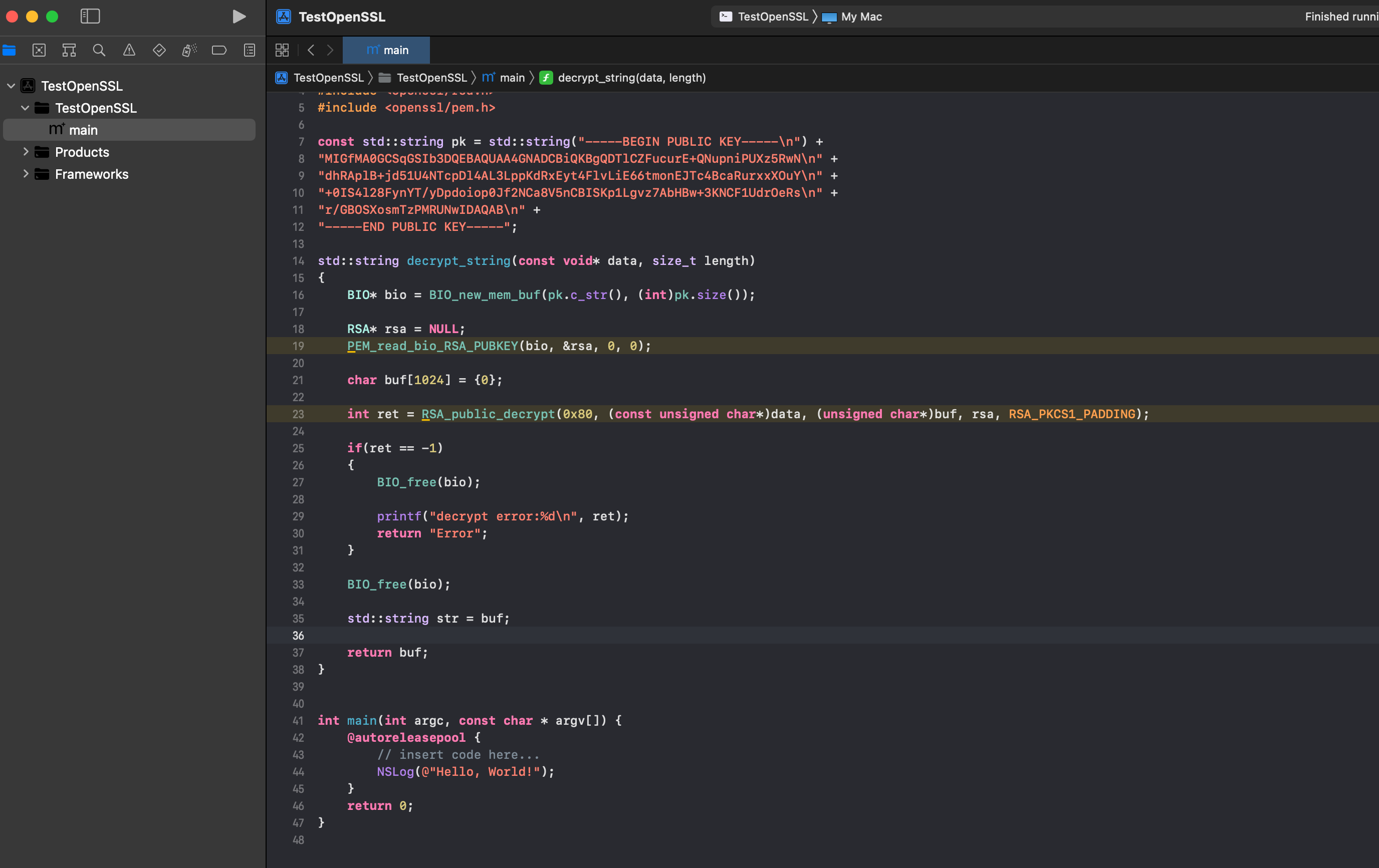
Task: Click return "Error" statement
Action: point(432,533)
